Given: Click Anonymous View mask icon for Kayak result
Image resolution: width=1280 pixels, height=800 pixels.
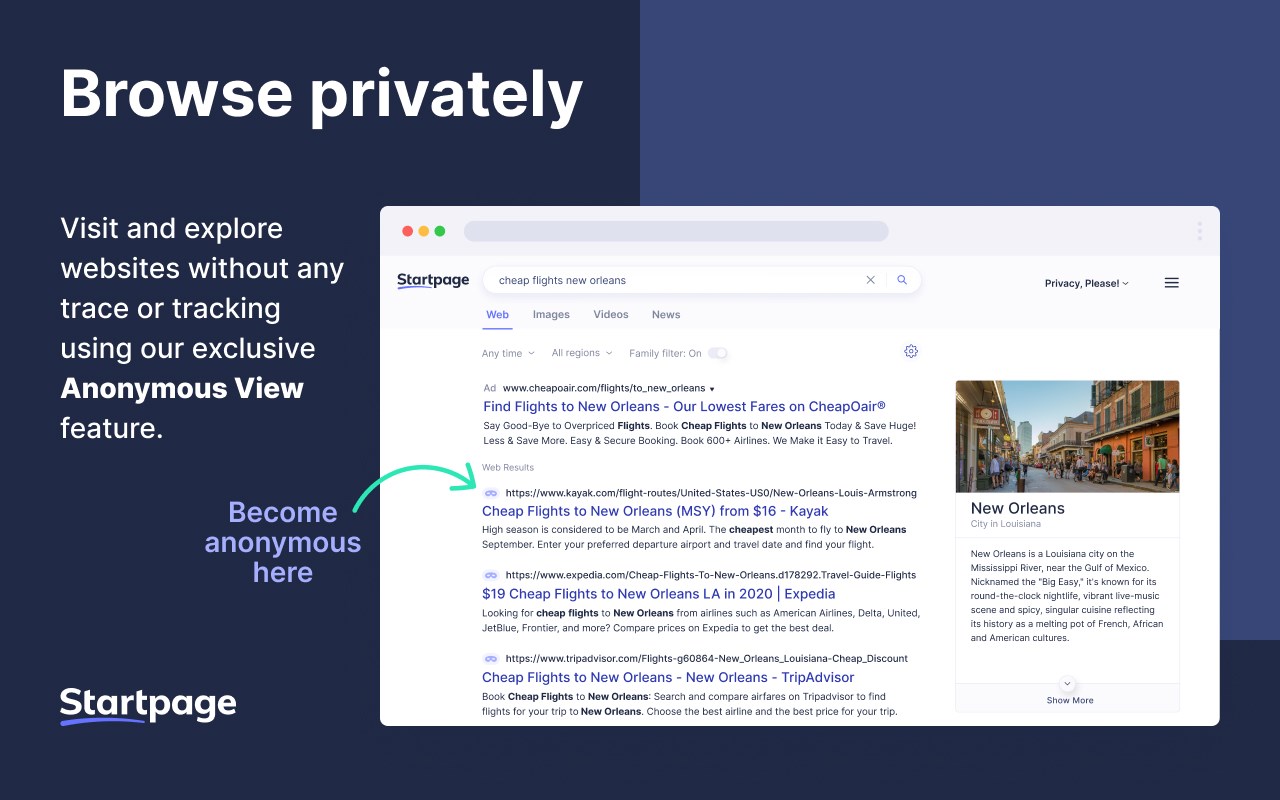Looking at the screenshot, I should pyautogui.click(x=491, y=493).
